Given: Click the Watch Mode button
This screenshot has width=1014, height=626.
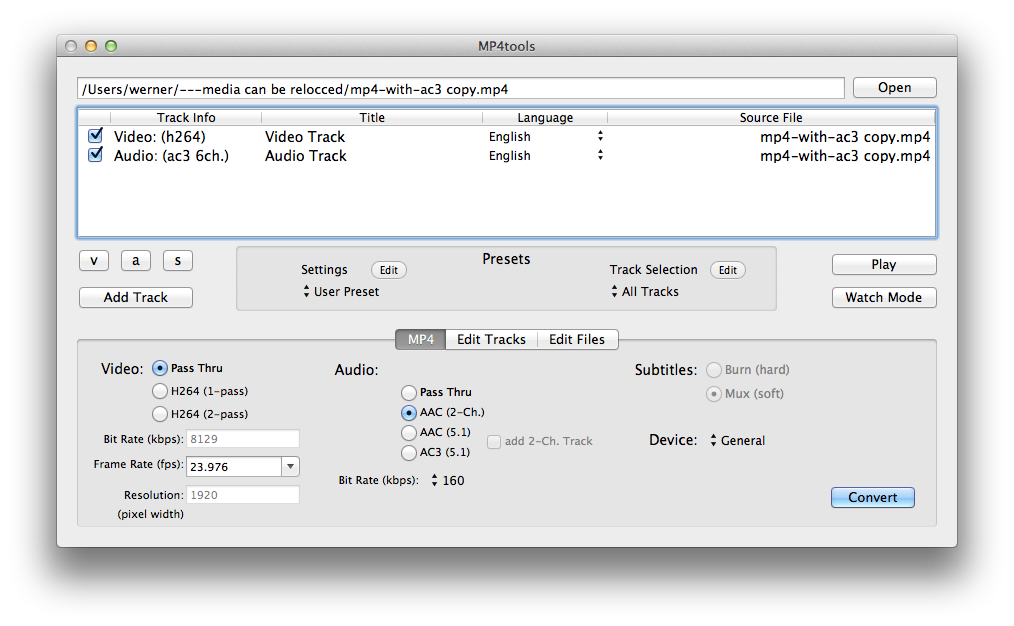Looking at the screenshot, I should (x=884, y=297).
